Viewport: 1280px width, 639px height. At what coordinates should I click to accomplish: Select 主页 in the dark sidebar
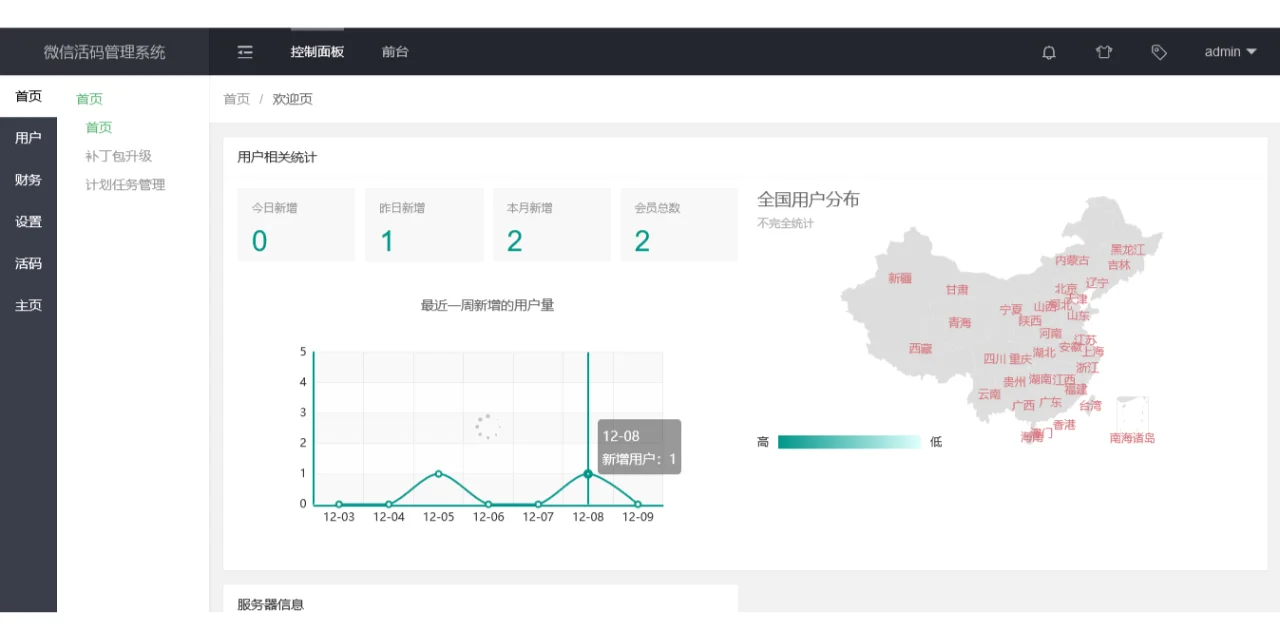pyautogui.click(x=28, y=306)
